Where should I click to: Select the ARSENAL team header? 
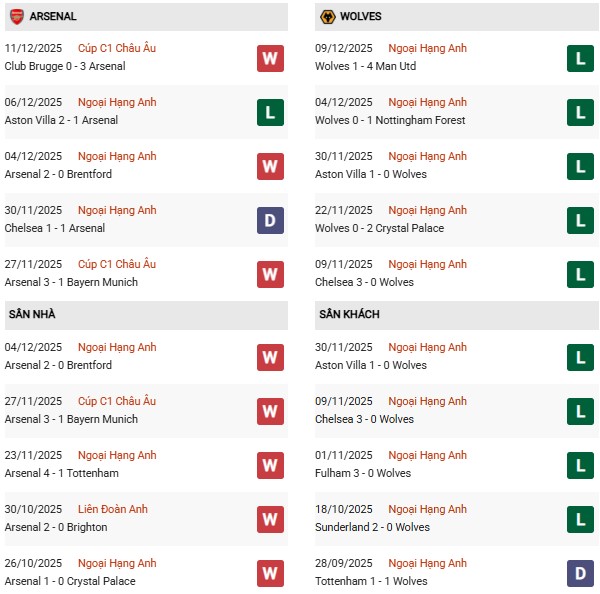[x=53, y=16]
